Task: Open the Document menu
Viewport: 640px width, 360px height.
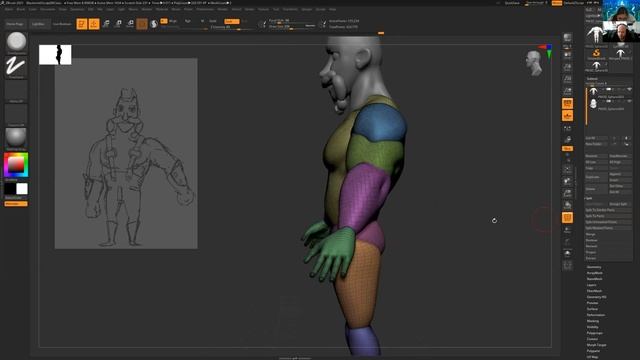Action: point(47,9)
